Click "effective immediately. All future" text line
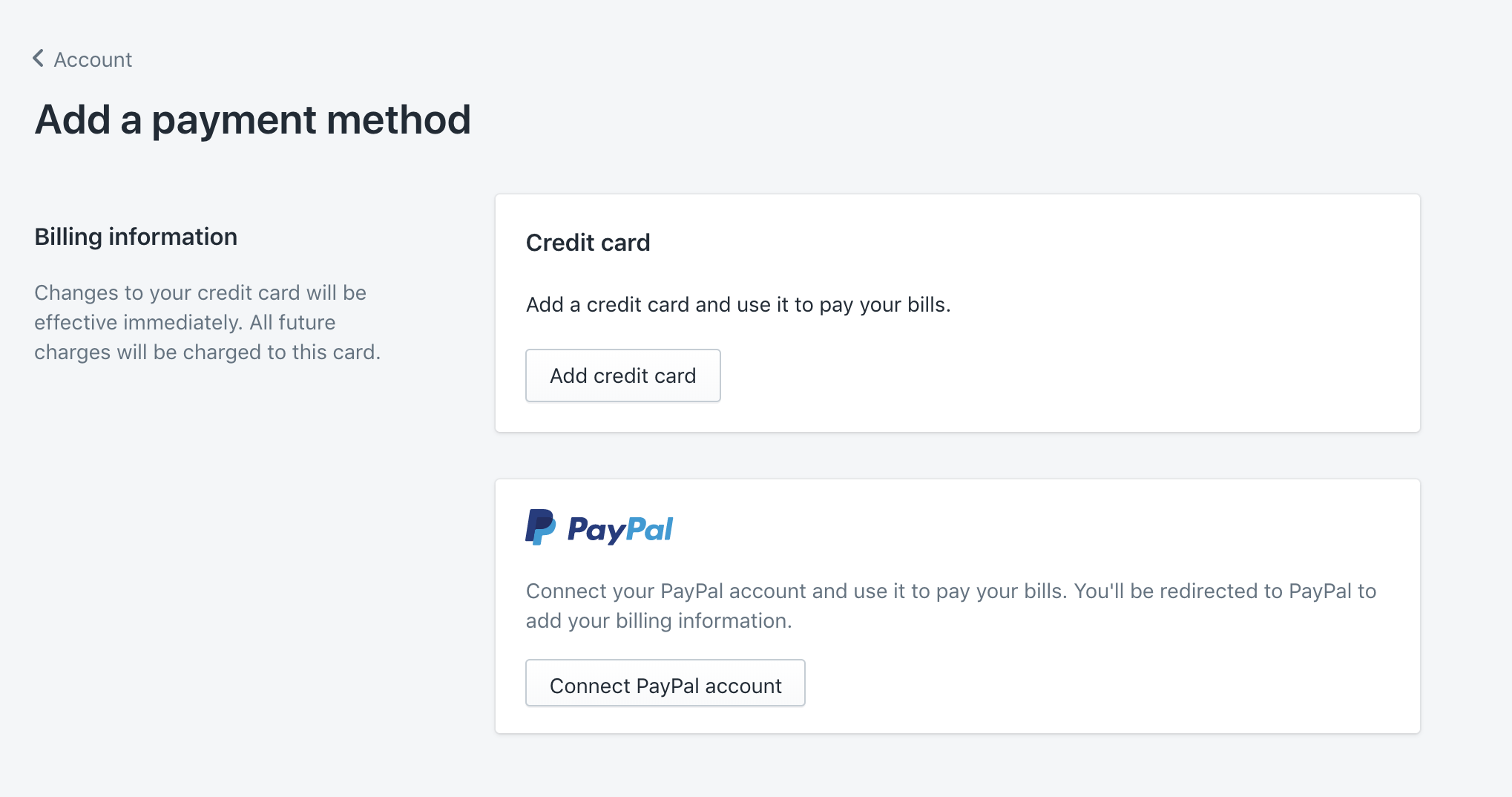The width and height of the screenshot is (1512, 797). coord(185,322)
